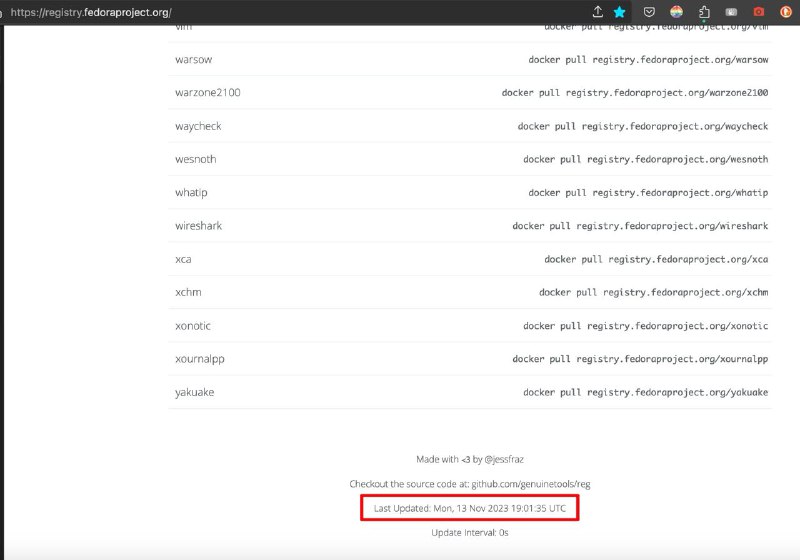Click the share icon in address bar
Viewport: 800px width, 560px height.
tap(598, 12)
